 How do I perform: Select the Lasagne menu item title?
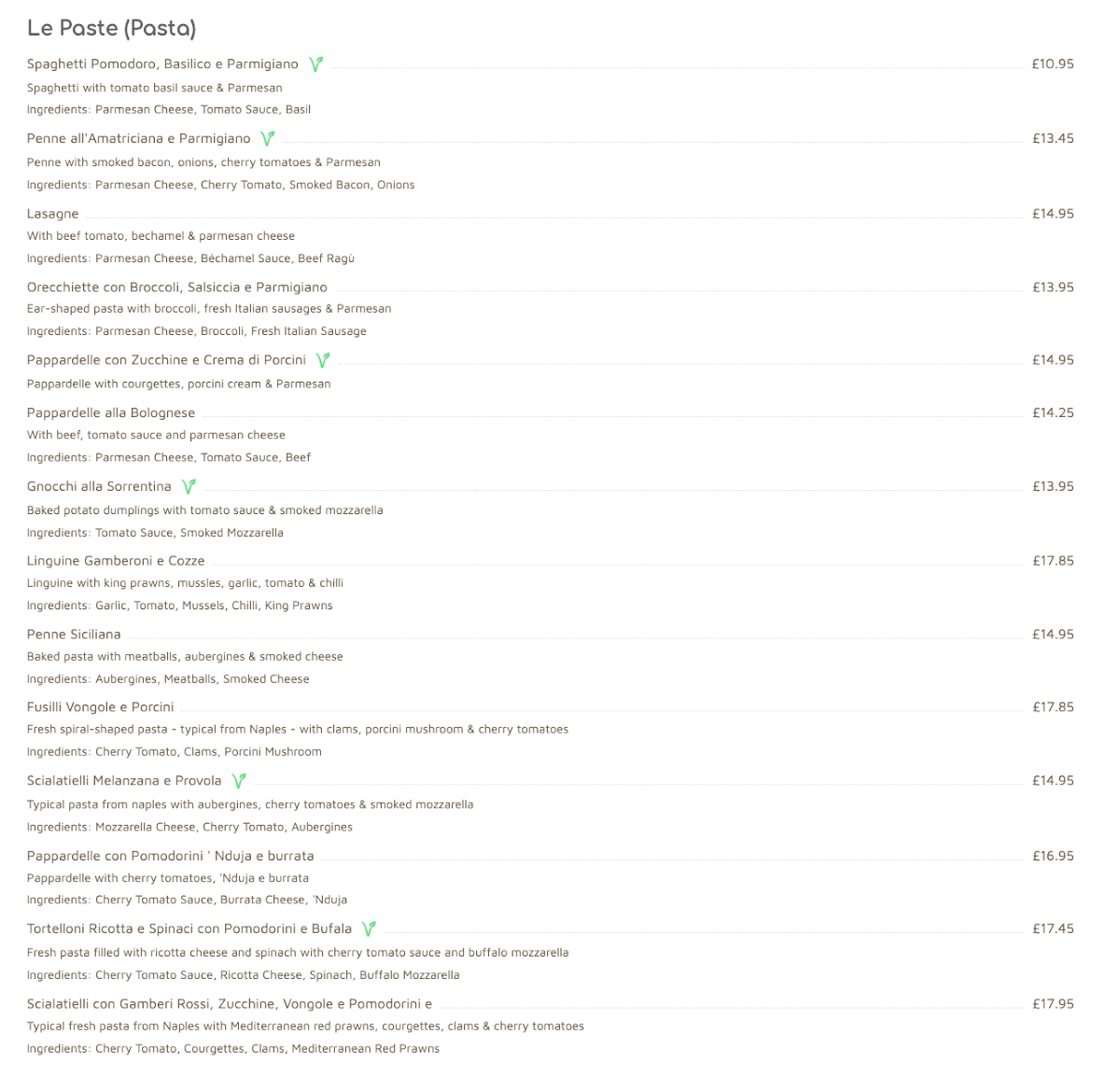pyautogui.click(x=53, y=214)
